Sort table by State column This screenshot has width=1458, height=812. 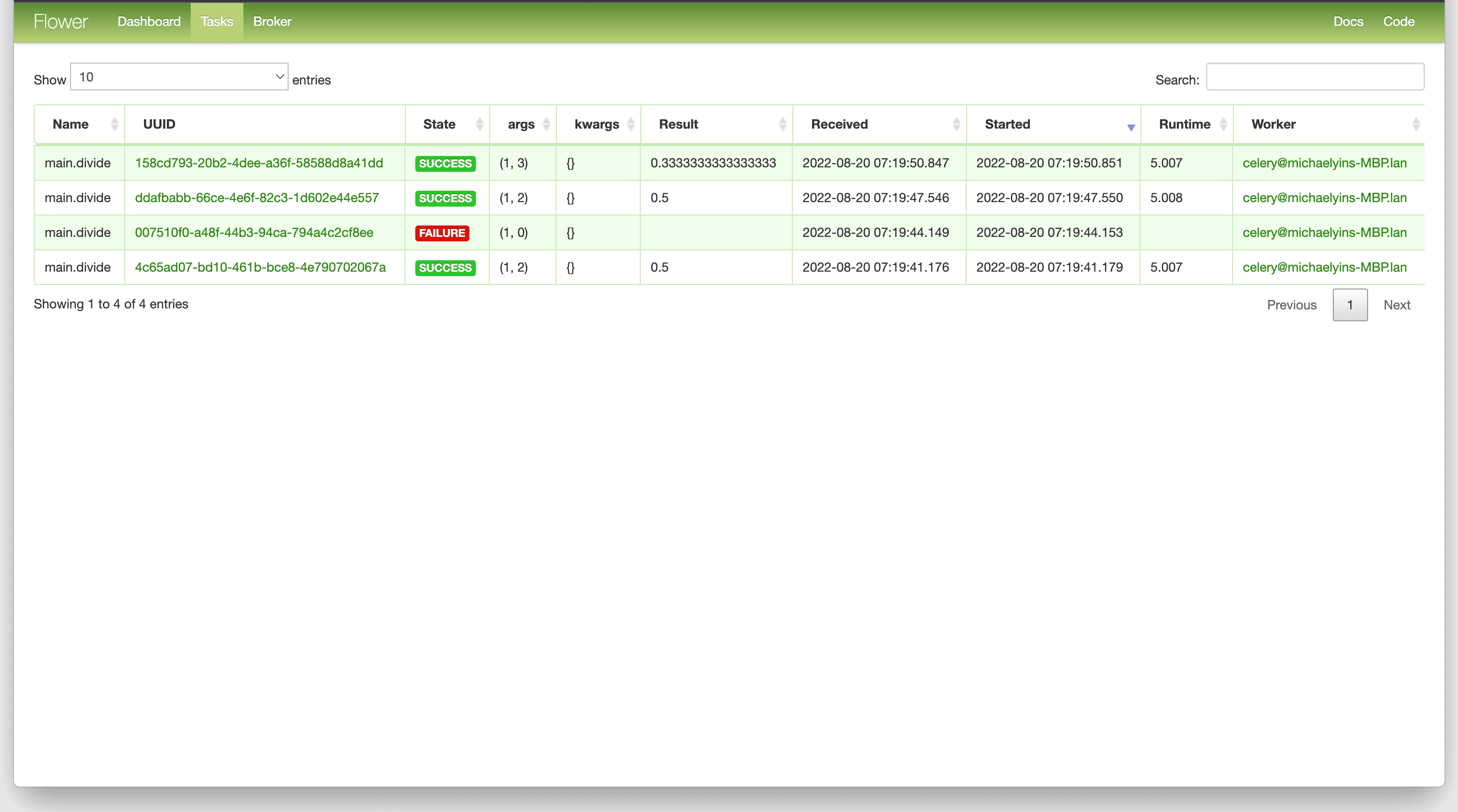point(447,124)
